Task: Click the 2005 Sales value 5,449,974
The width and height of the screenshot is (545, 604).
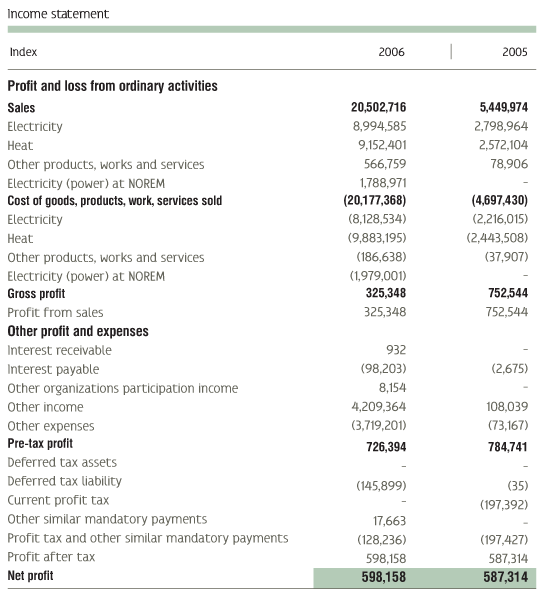Action: pos(503,107)
